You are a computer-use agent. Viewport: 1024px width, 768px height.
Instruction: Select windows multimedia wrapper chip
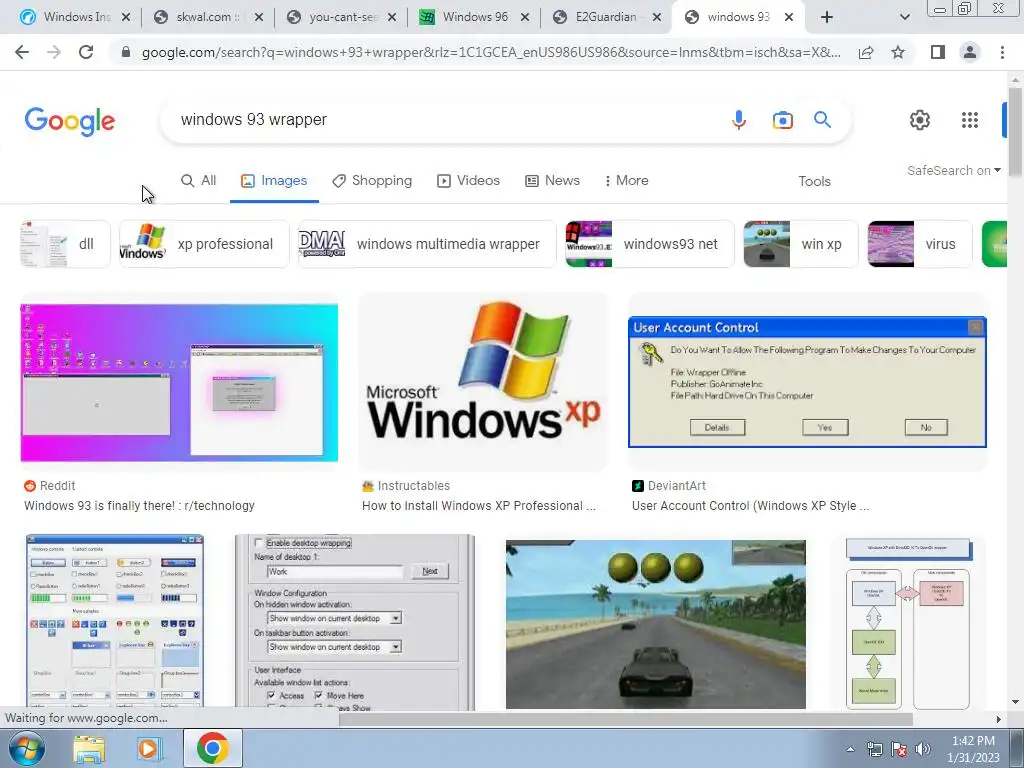pyautogui.click(x=427, y=244)
